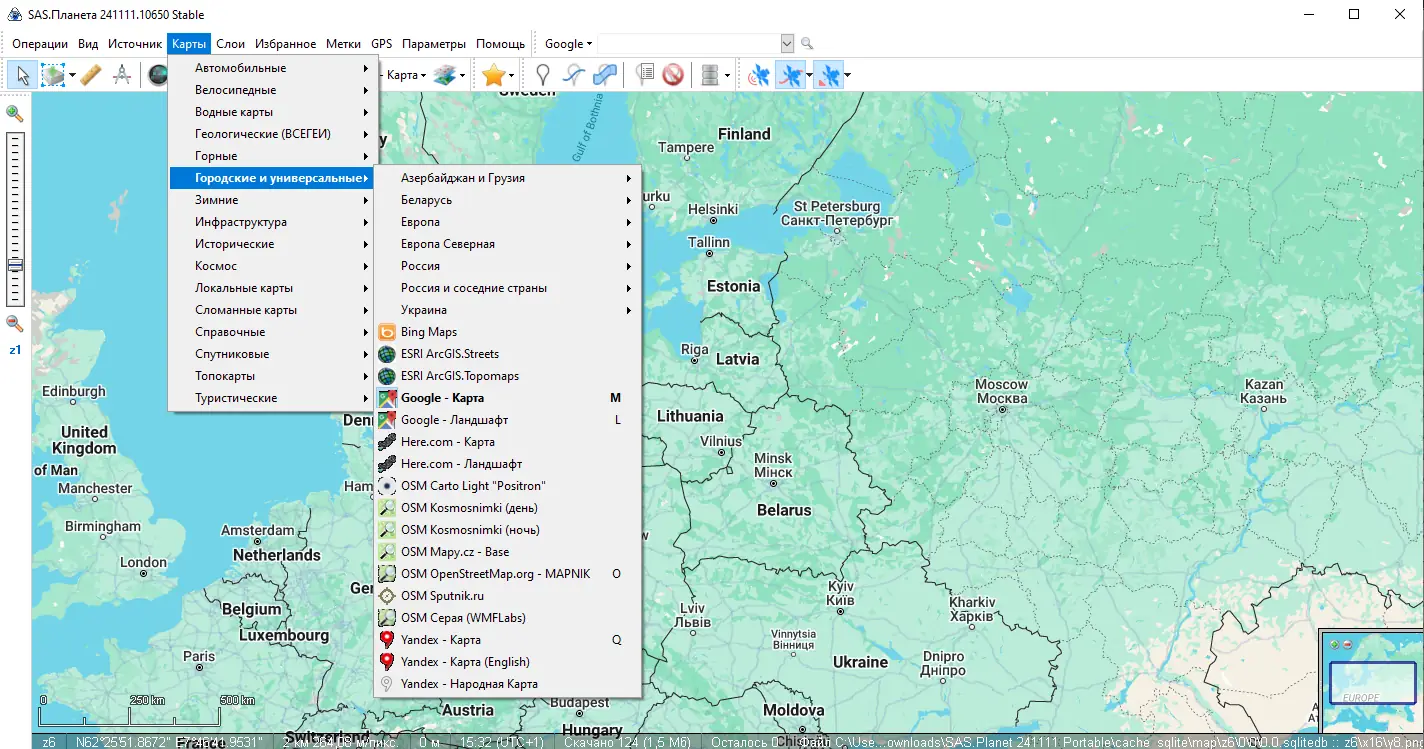This screenshot has height=749, width=1424.
Task: Toggle the arrow cursor move mode button
Action: coord(23,75)
